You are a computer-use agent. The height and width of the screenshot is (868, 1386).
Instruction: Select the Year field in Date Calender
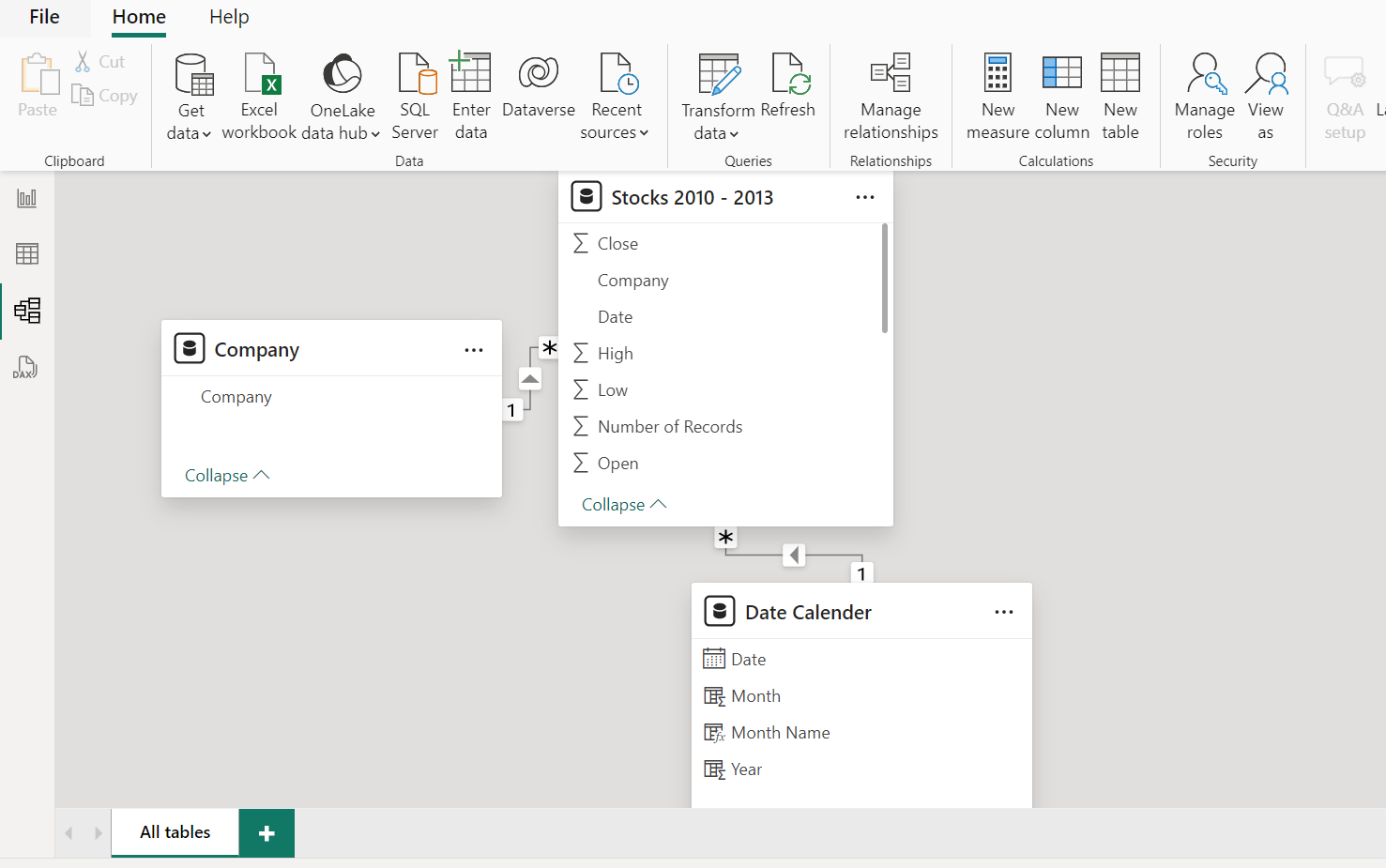point(861,769)
